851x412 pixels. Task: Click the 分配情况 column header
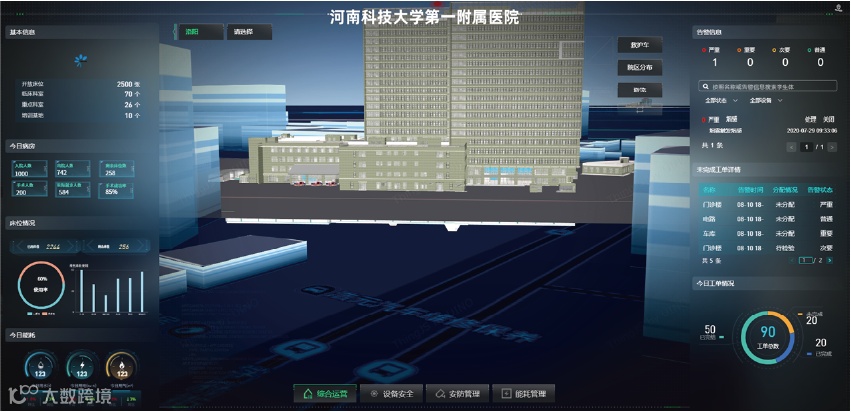(x=785, y=190)
